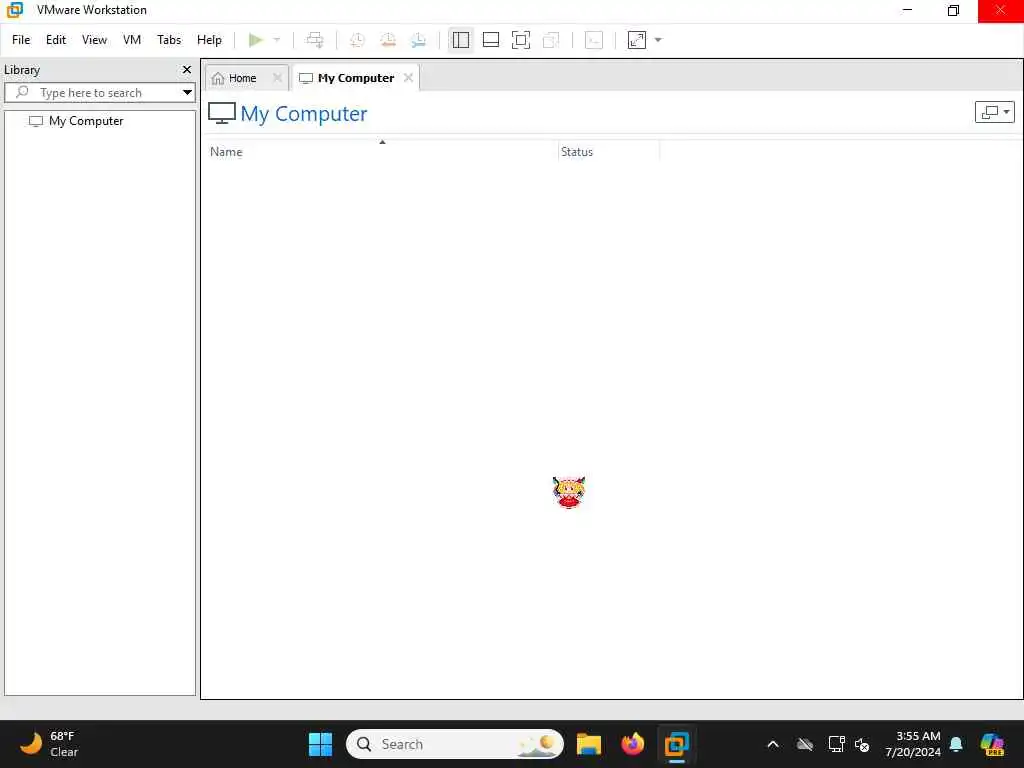Click the network display tray icon

[x=836, y=744]
